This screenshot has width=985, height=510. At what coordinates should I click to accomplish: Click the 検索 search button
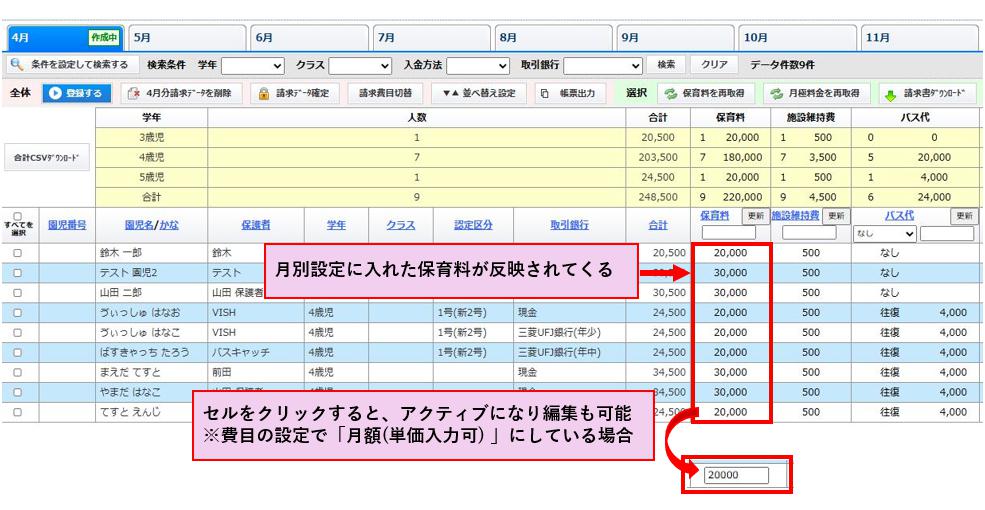665,65
